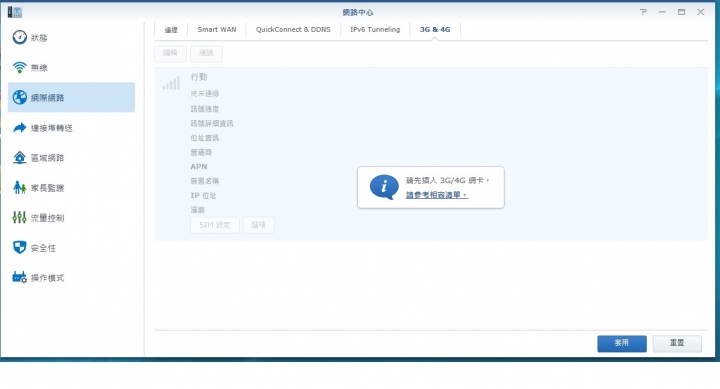720x389 pixels.
Task: Click the 訊號詳細資訊 signal details label
Action: (x=212, y=123)
